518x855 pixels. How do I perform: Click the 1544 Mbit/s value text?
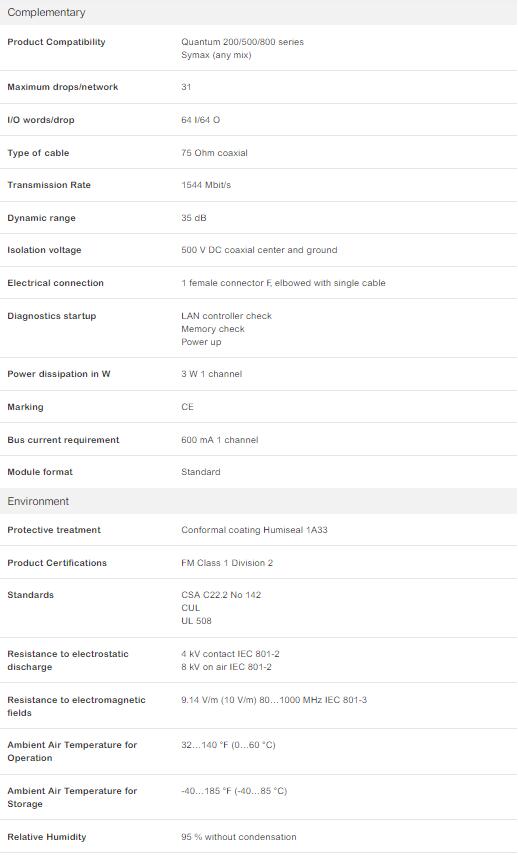tap(206, 185)
